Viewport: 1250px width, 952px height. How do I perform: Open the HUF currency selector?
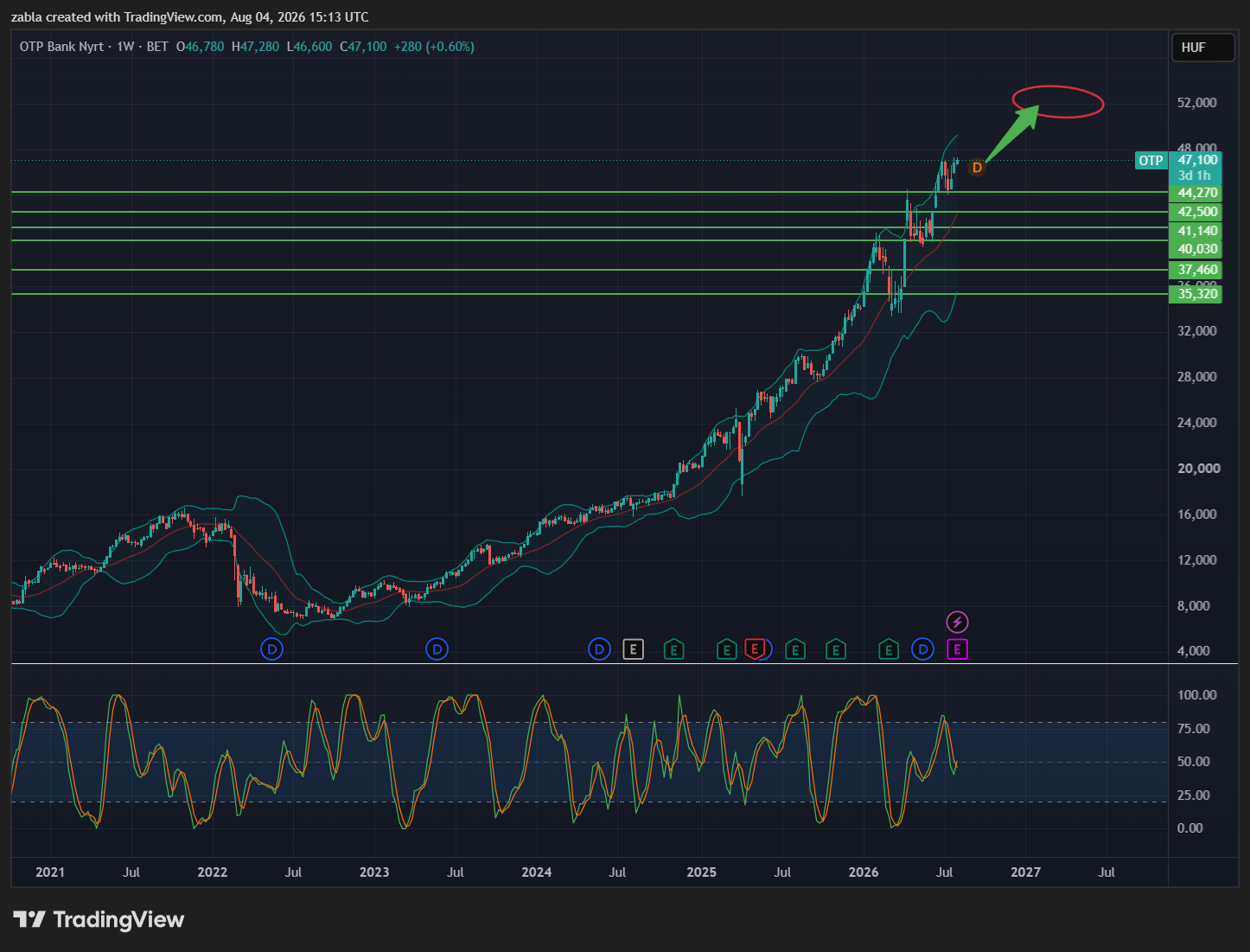1202,48
